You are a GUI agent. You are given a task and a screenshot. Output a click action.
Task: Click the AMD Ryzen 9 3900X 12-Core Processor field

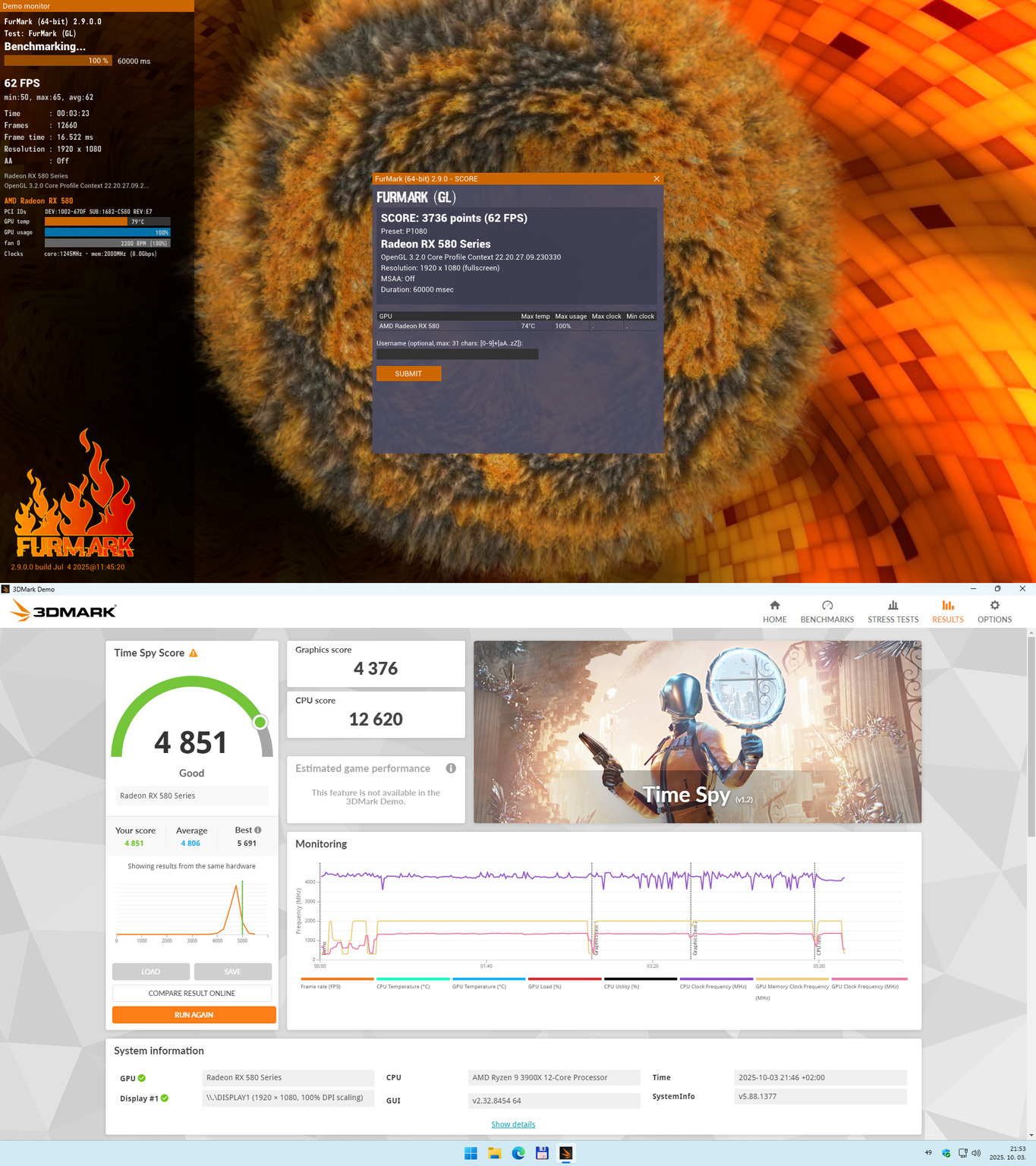click(555, 1078)
